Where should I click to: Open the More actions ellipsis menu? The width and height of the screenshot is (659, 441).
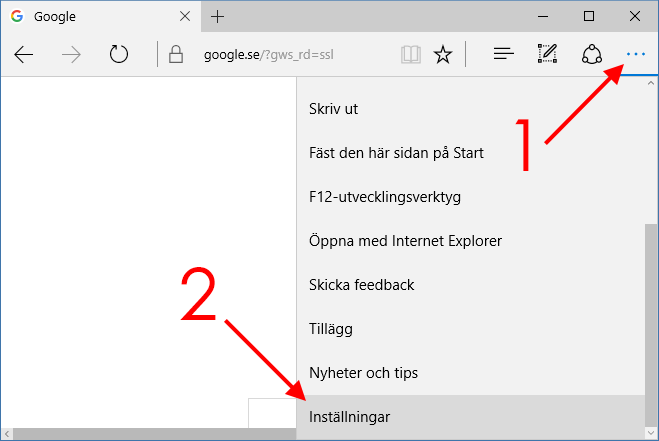coord(635,54)
